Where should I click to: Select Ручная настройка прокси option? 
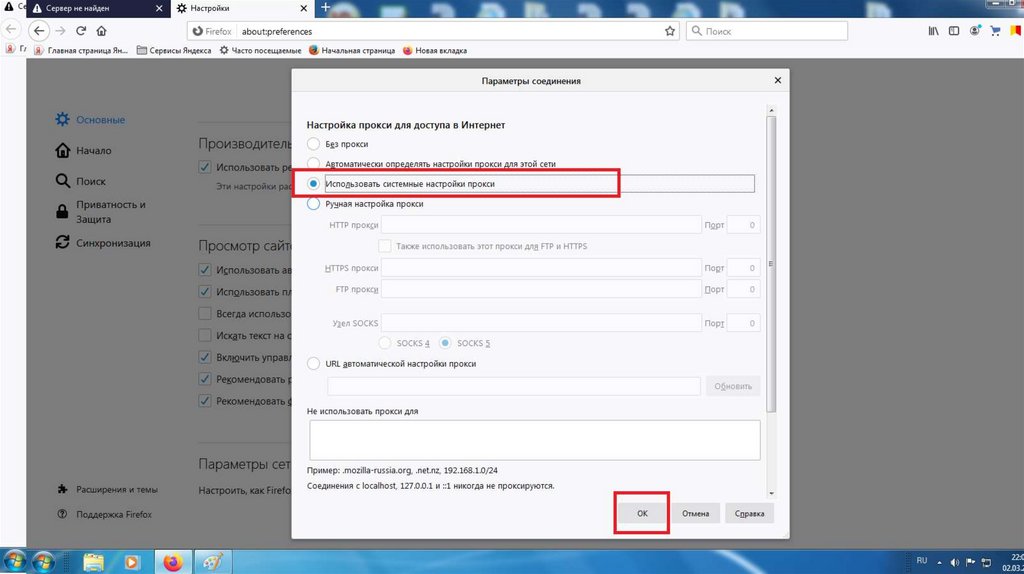coord(313,204)
